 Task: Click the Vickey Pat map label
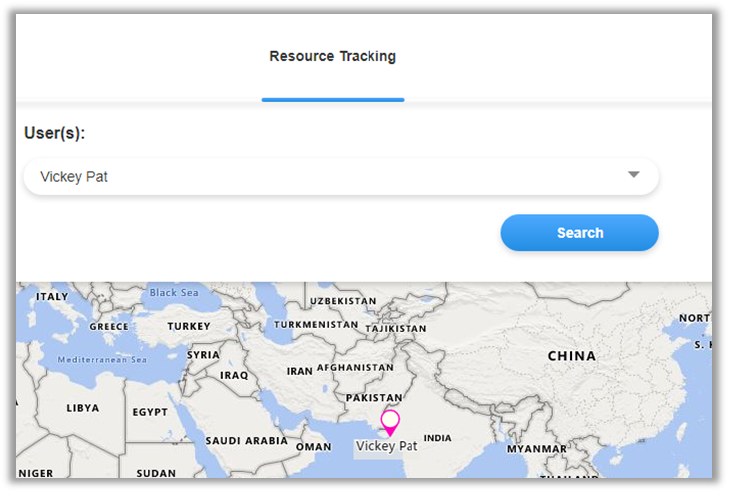click(386, 446)
